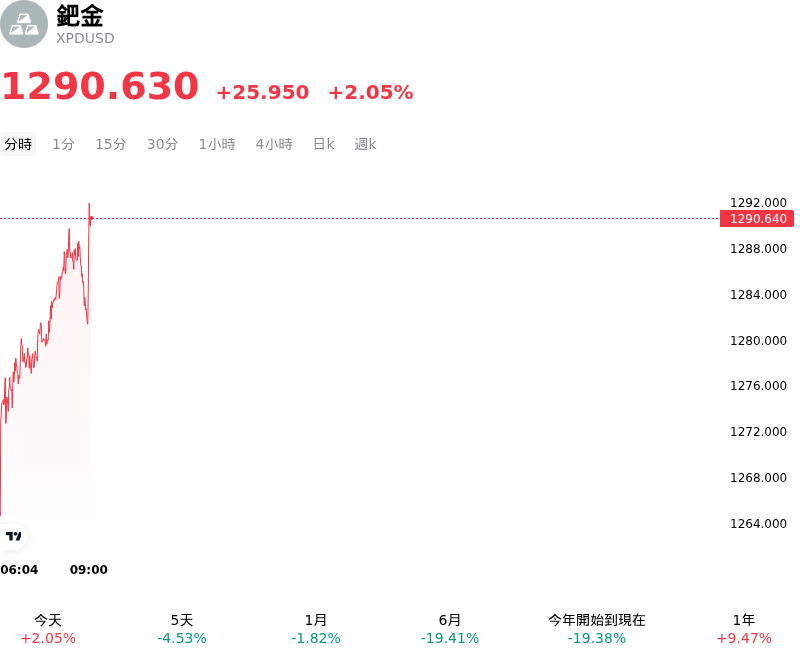The image size is (800, 658).
Task: Select the 1年 +9.47% range
Action: click(x=744, y=629)
